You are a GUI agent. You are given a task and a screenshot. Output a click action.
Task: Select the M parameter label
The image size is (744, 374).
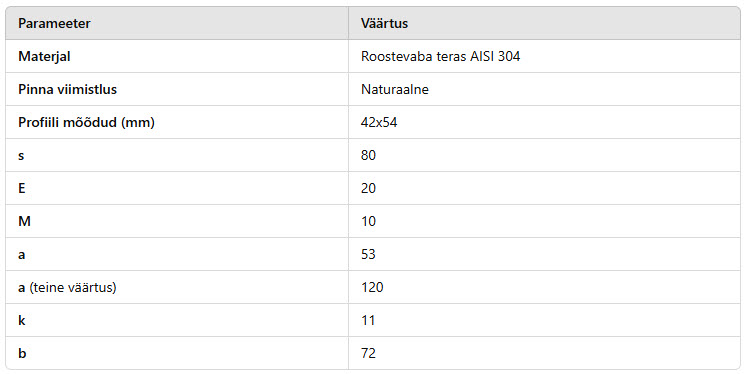(24, 221)
